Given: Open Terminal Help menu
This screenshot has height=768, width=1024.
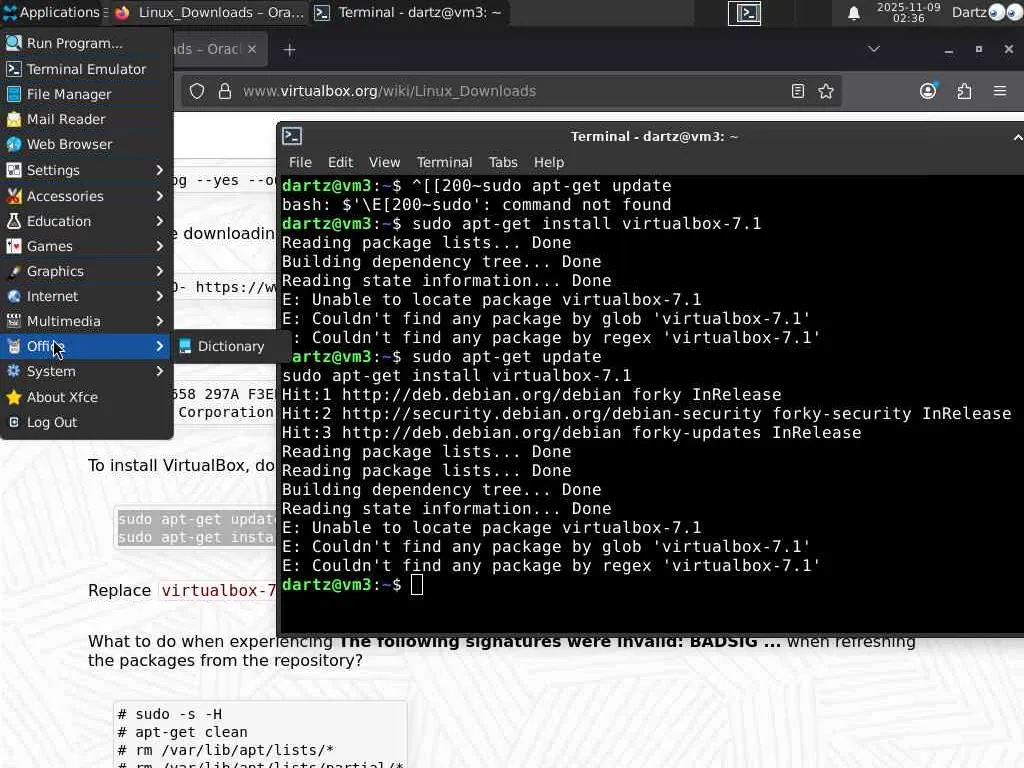Looking at the screenshot, I should coord(549,162).
